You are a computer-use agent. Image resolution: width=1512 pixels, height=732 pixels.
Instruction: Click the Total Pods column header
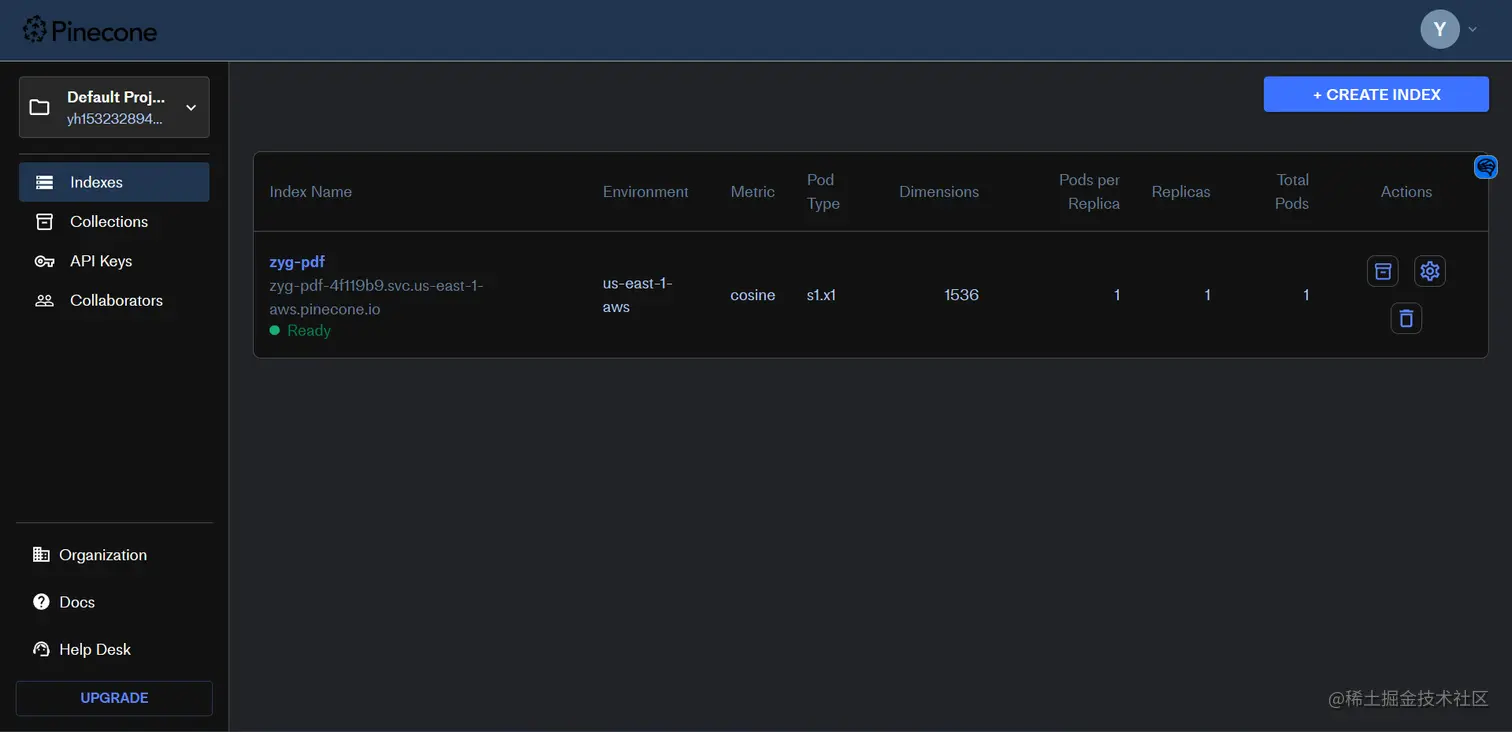point(1292,192)
